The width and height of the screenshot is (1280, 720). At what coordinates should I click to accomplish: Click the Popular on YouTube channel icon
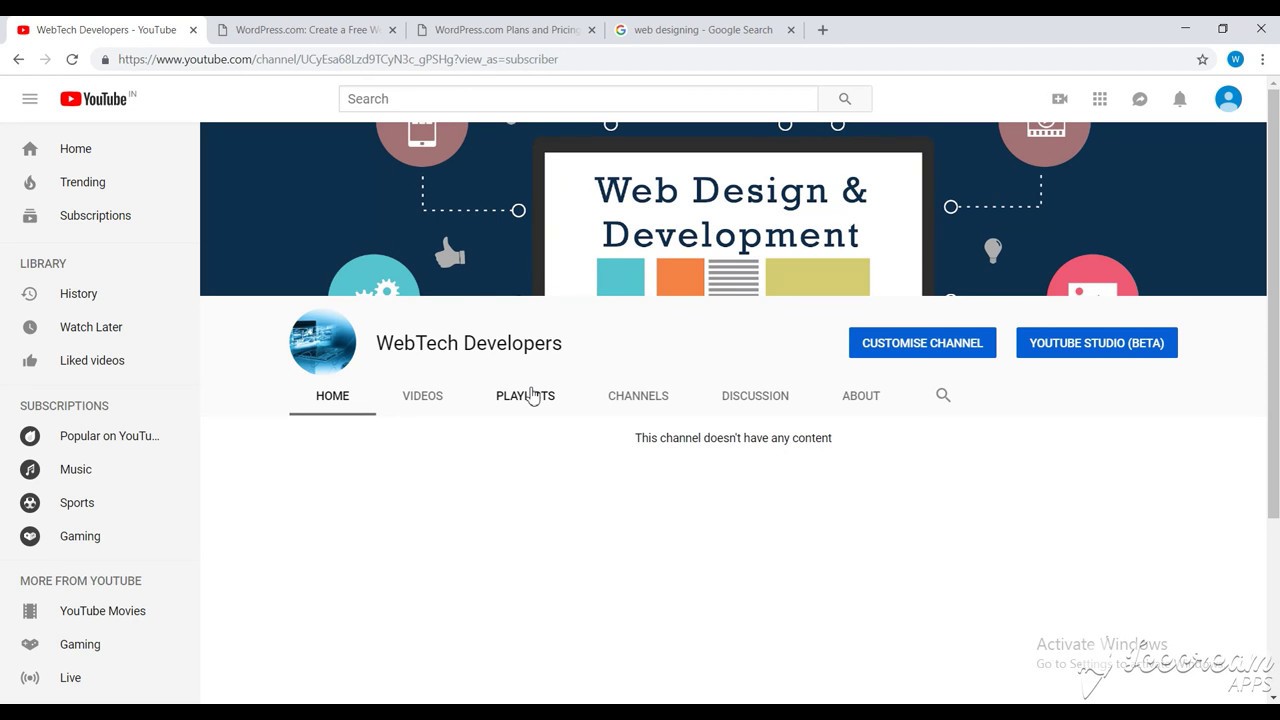[x=30, y=436]
